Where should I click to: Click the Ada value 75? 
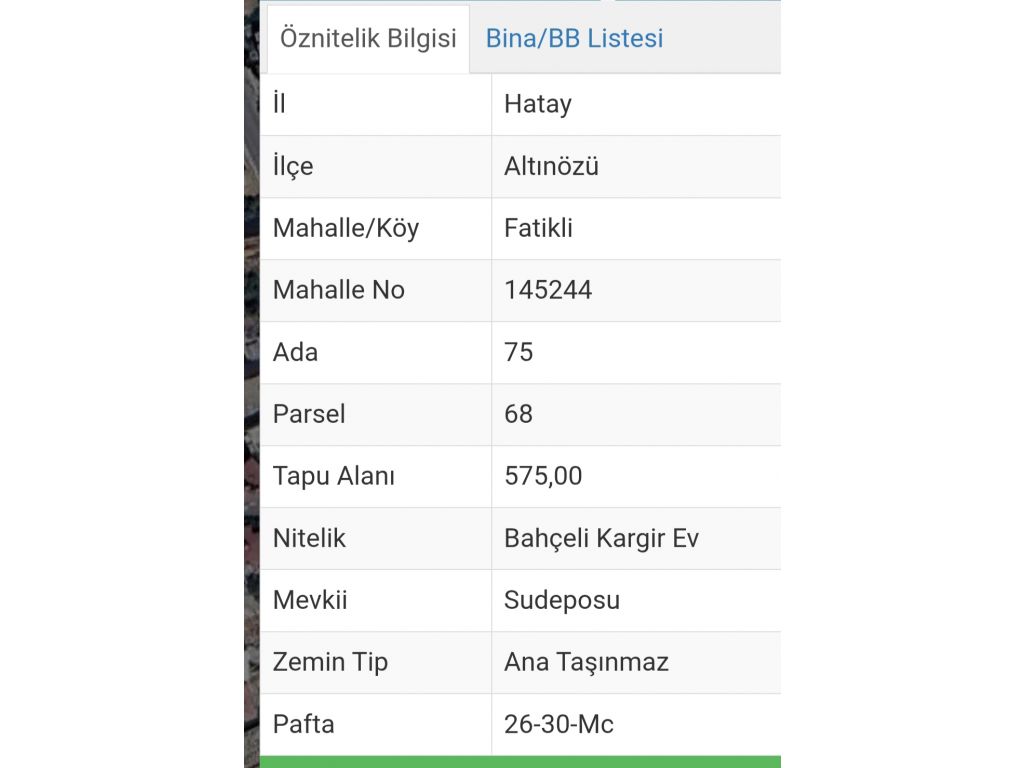(519, 352)
